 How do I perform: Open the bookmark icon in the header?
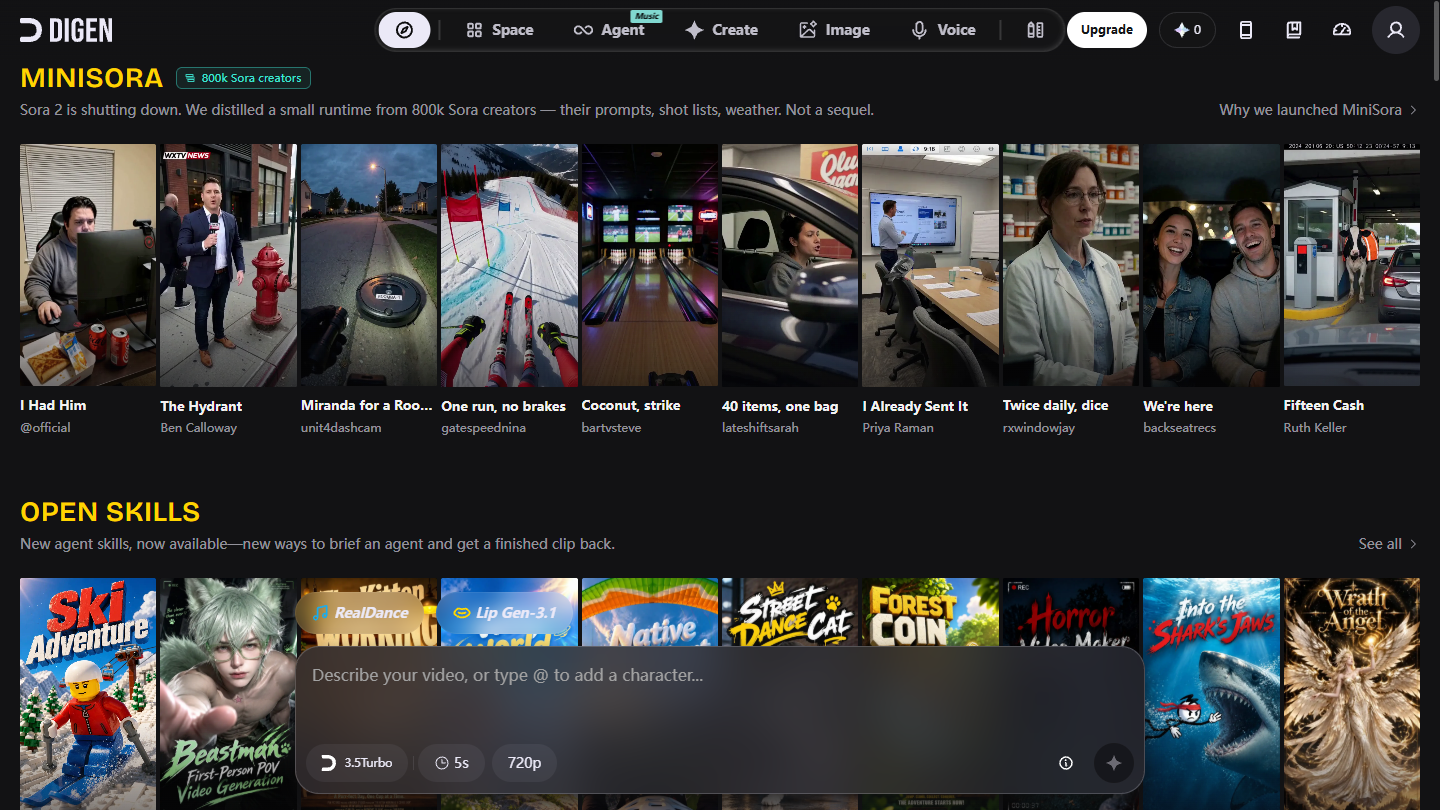(1293, 30)
